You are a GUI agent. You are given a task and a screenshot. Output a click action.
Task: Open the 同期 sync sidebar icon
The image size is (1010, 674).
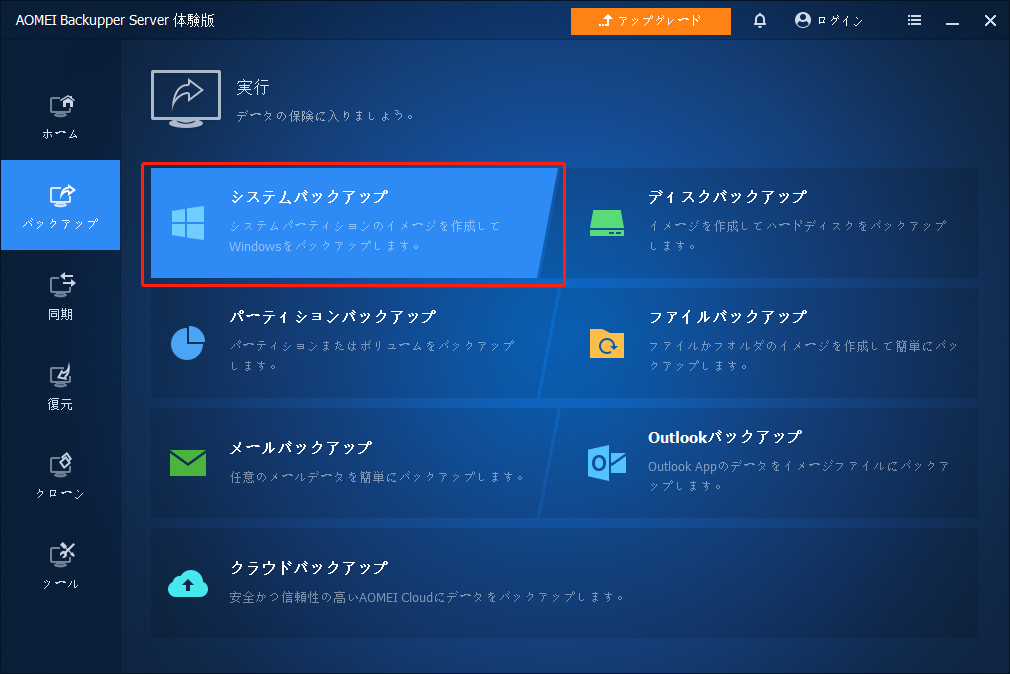coord(61,285)
